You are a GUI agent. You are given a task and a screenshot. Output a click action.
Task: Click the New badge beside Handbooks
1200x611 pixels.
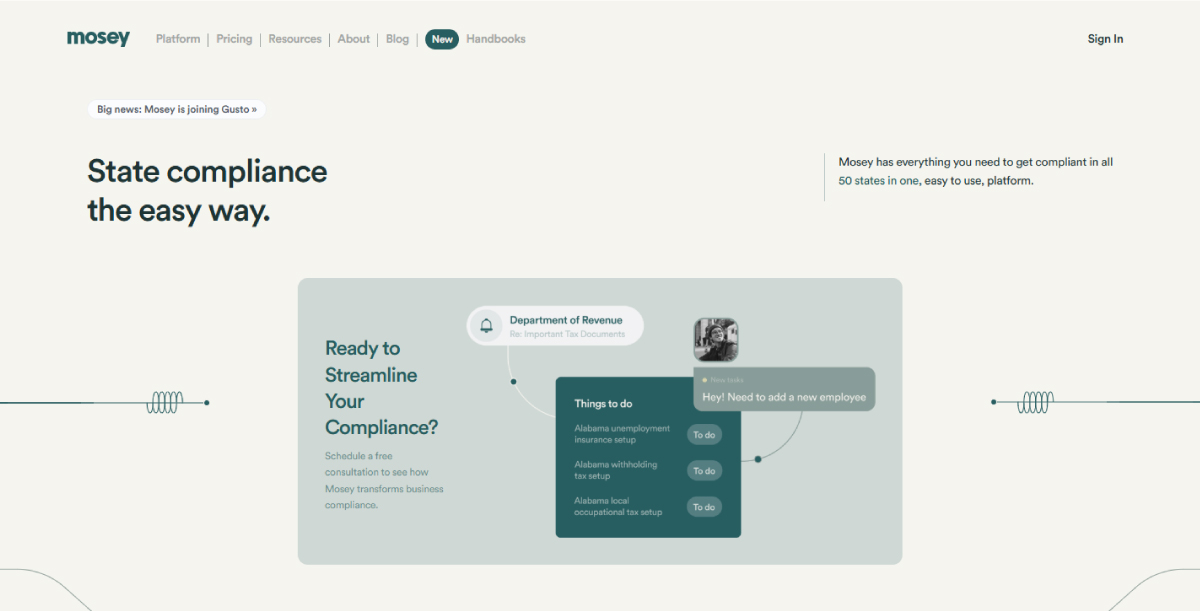(442, 39)
